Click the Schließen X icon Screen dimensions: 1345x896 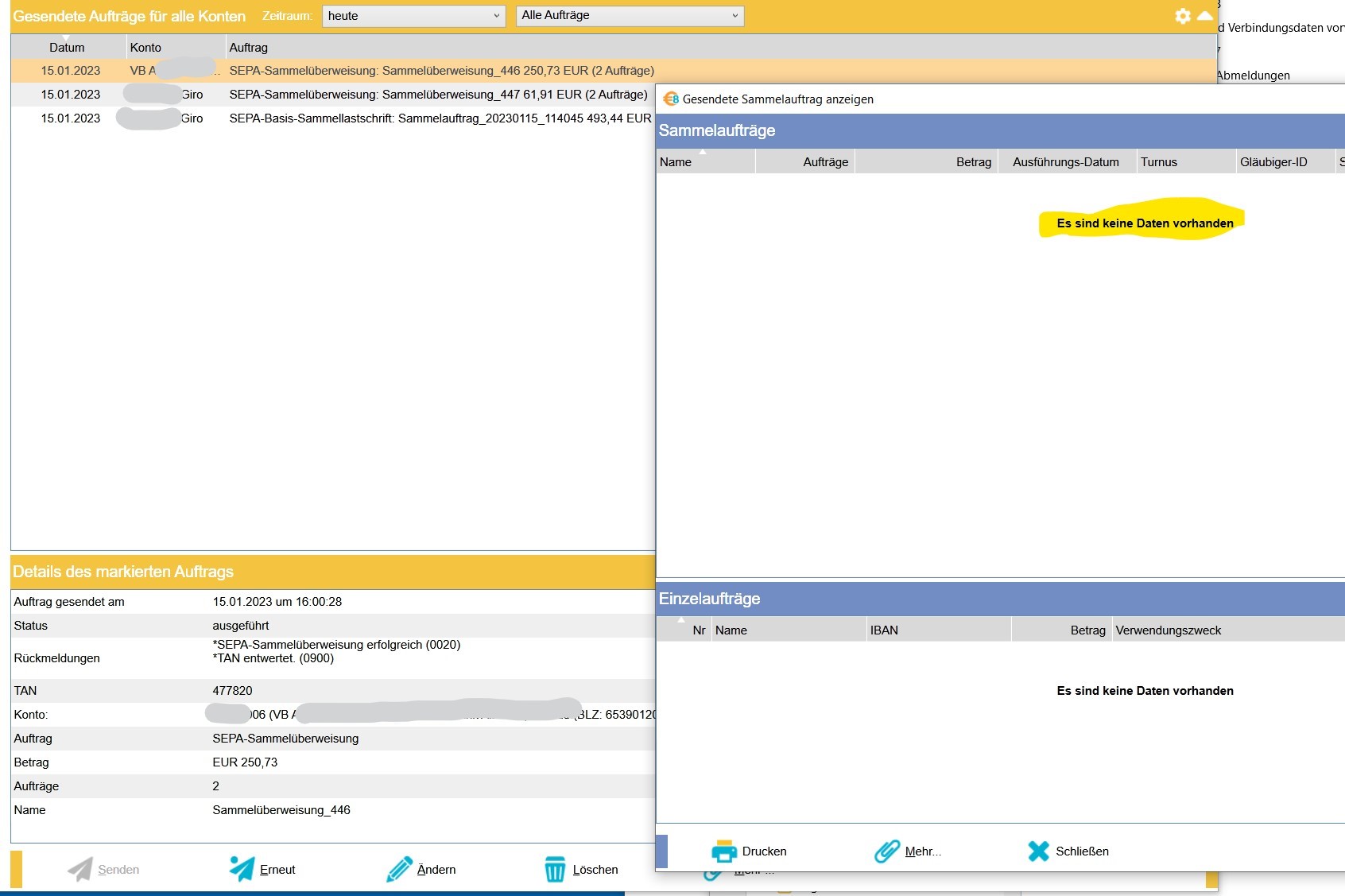pyautogui.click(x=1038, y=851)
